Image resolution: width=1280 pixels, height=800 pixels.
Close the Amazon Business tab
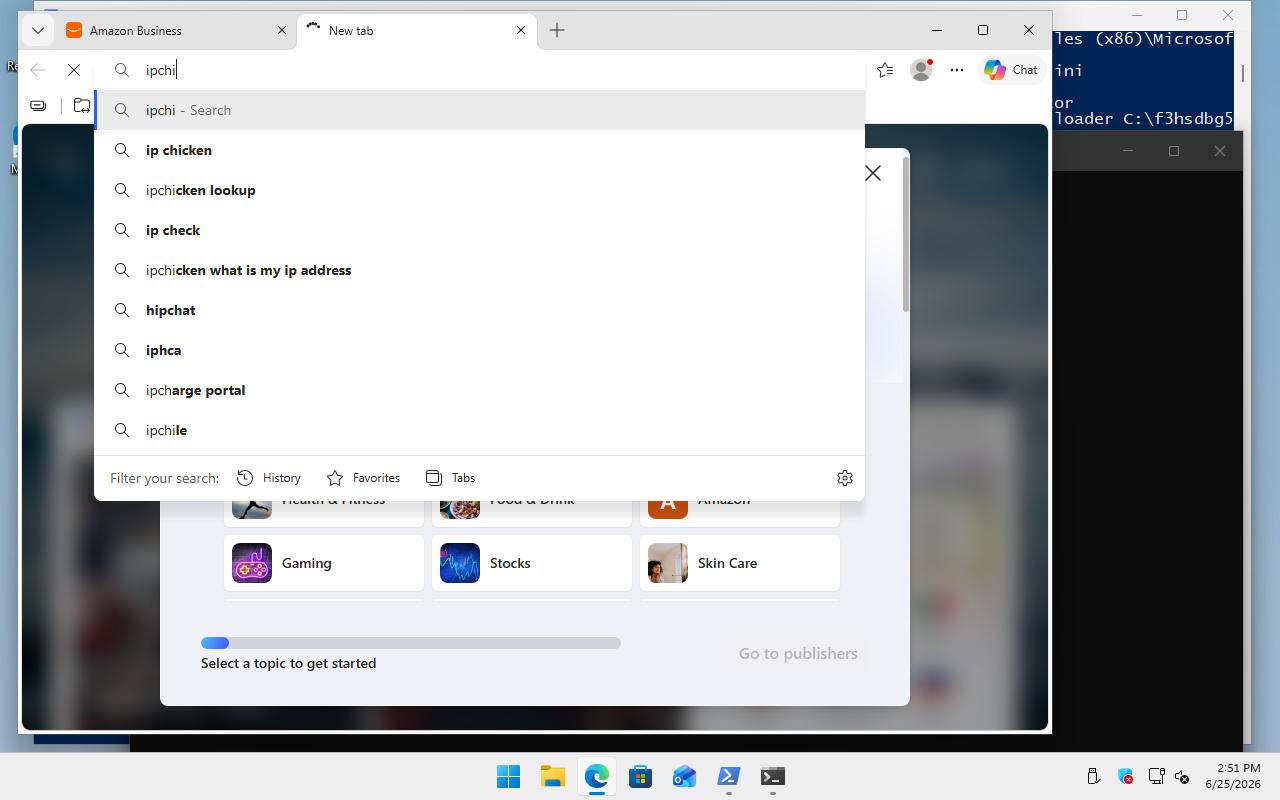(x=282, y=30)
